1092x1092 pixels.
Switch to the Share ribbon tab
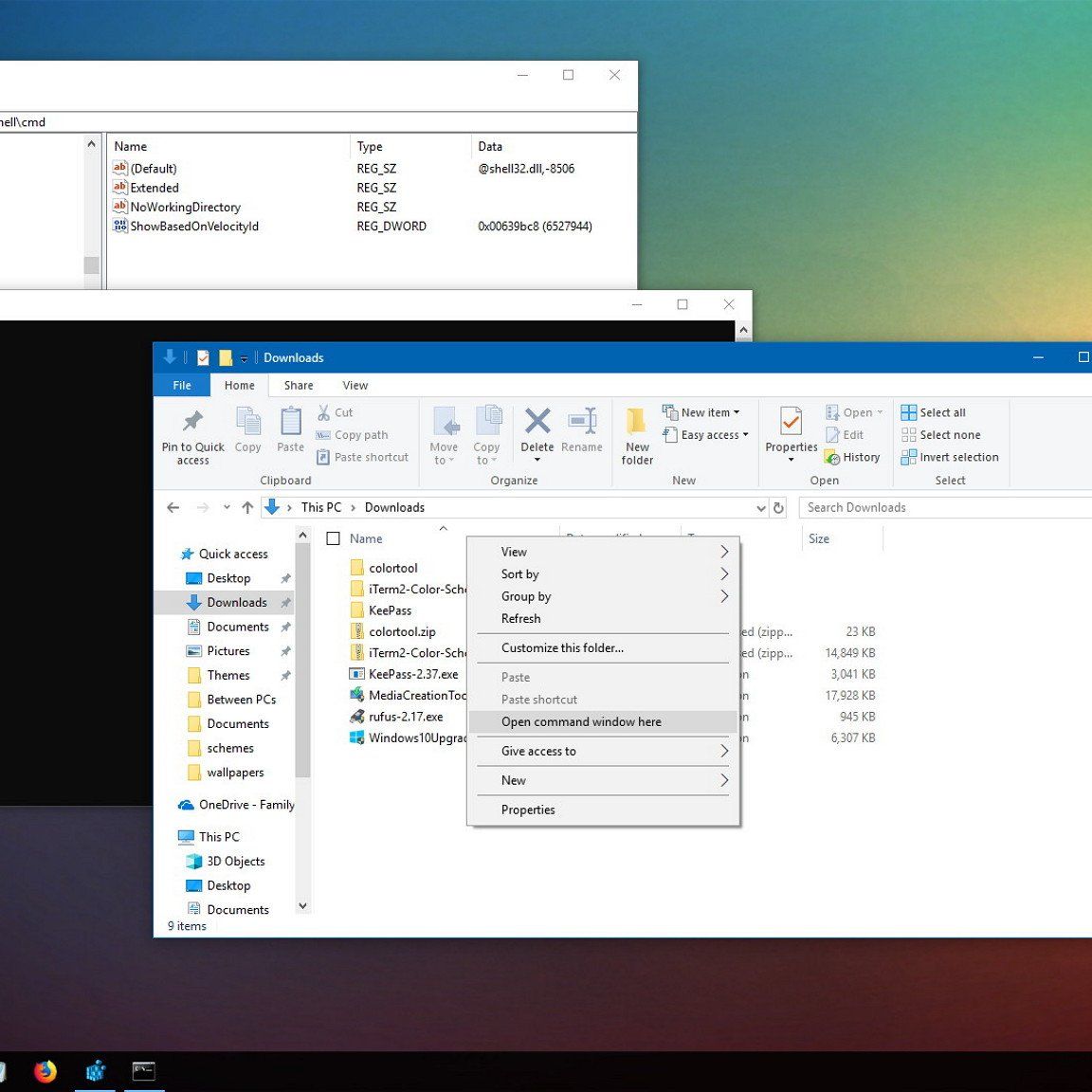[298, 386]
